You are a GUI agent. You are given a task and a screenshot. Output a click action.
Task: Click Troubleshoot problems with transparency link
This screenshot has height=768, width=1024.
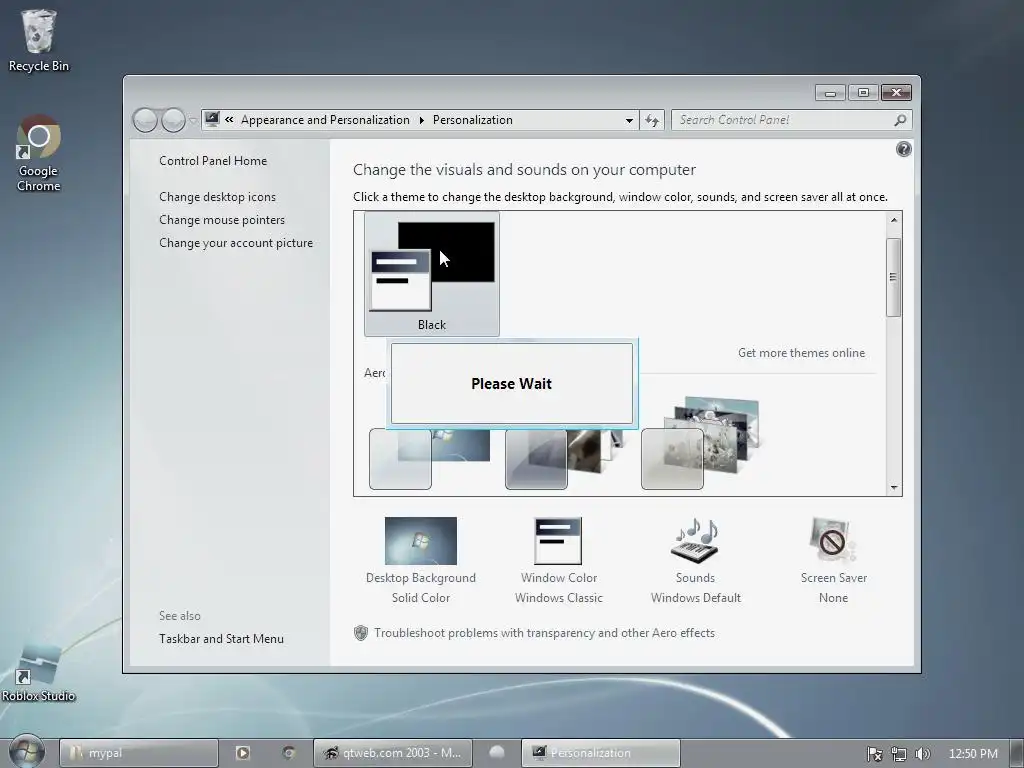coord(544,633)
